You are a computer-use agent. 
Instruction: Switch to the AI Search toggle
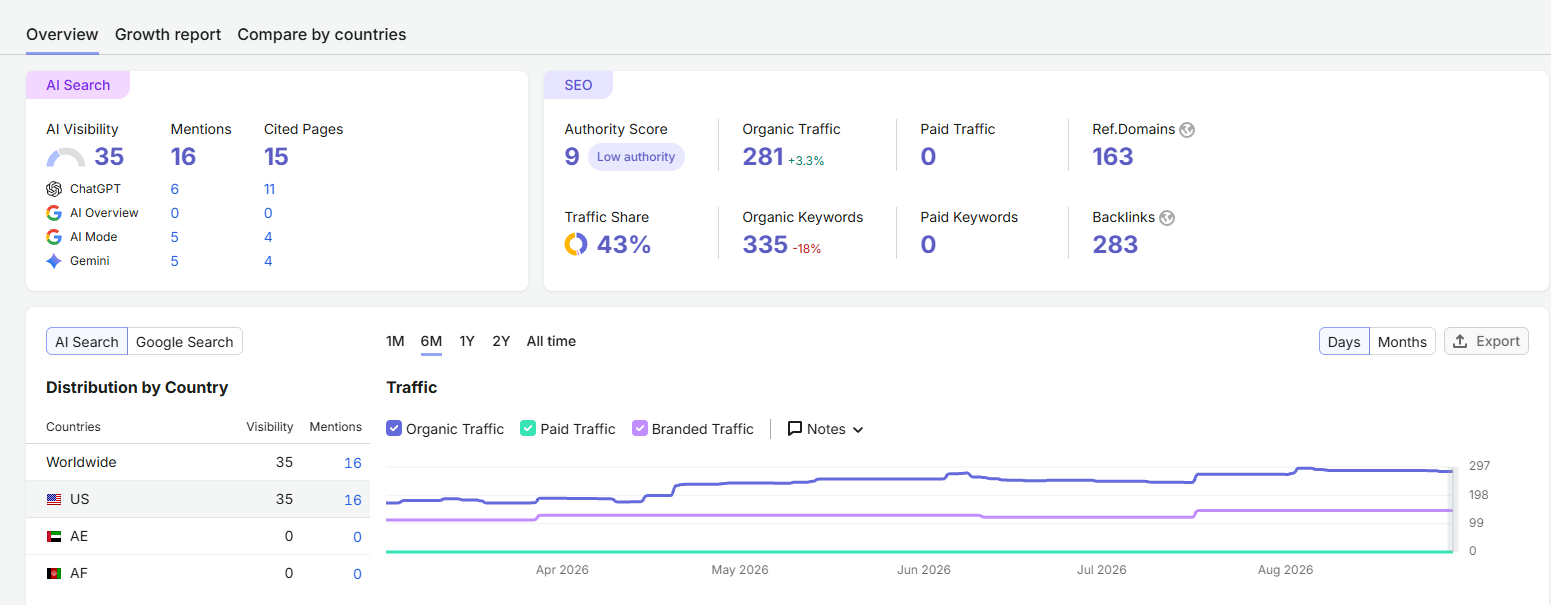tap(87, 341)
